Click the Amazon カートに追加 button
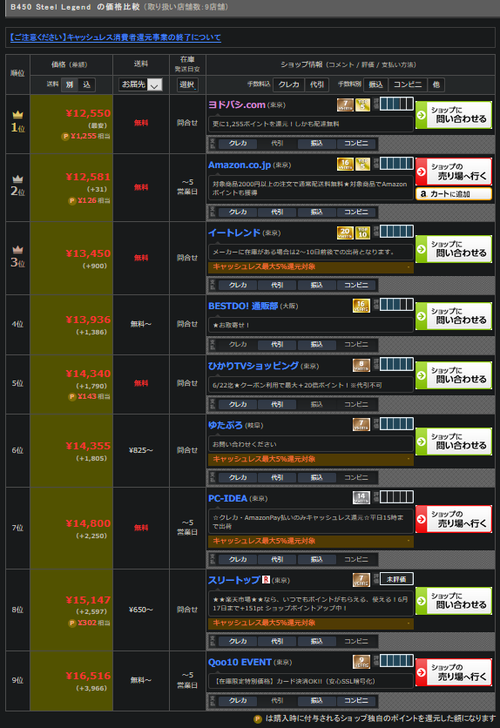The height and width of the screenshot is (728, 500). point(454,194)
